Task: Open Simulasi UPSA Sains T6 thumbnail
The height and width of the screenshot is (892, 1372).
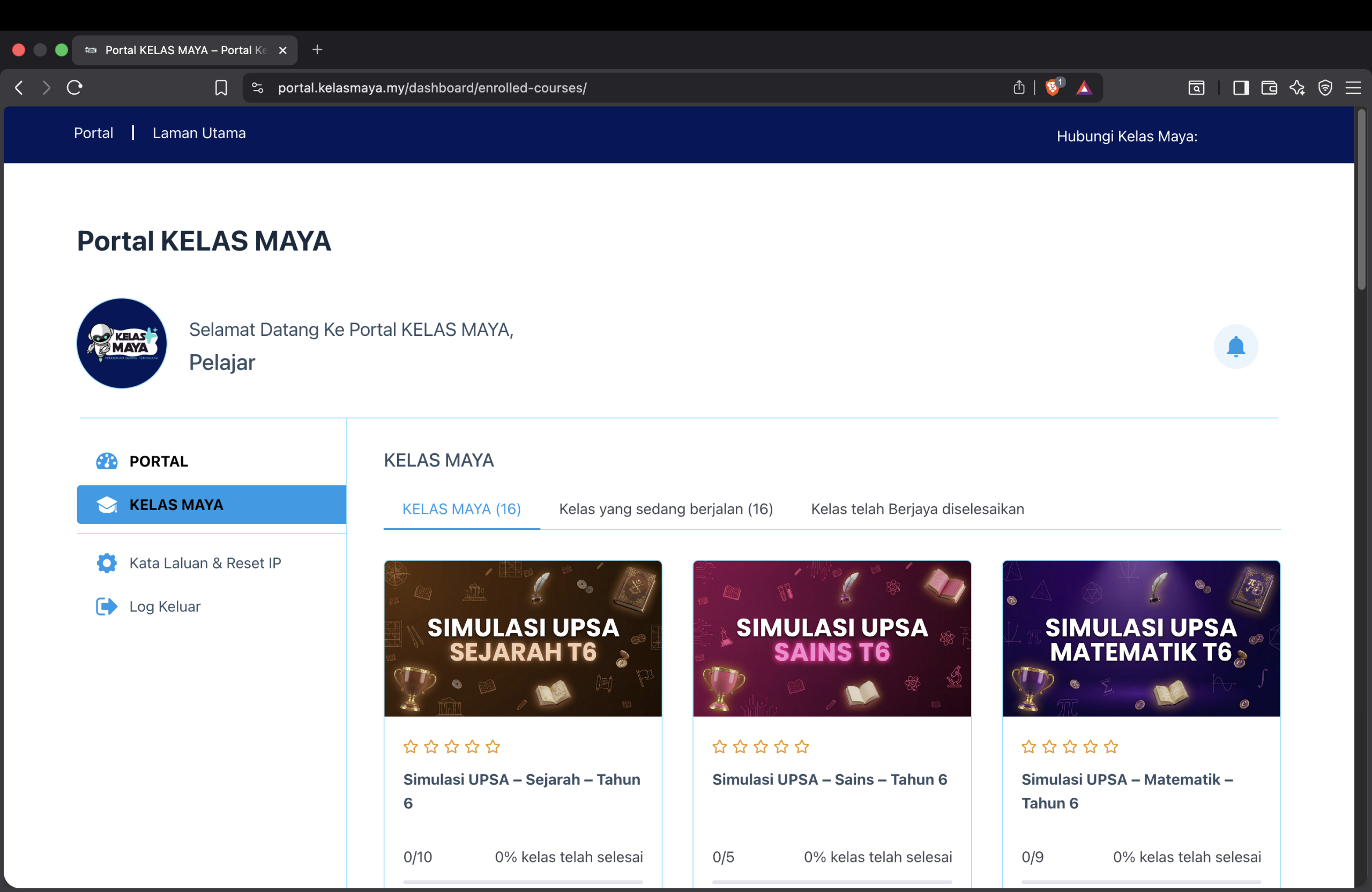Action: [832, 639]
